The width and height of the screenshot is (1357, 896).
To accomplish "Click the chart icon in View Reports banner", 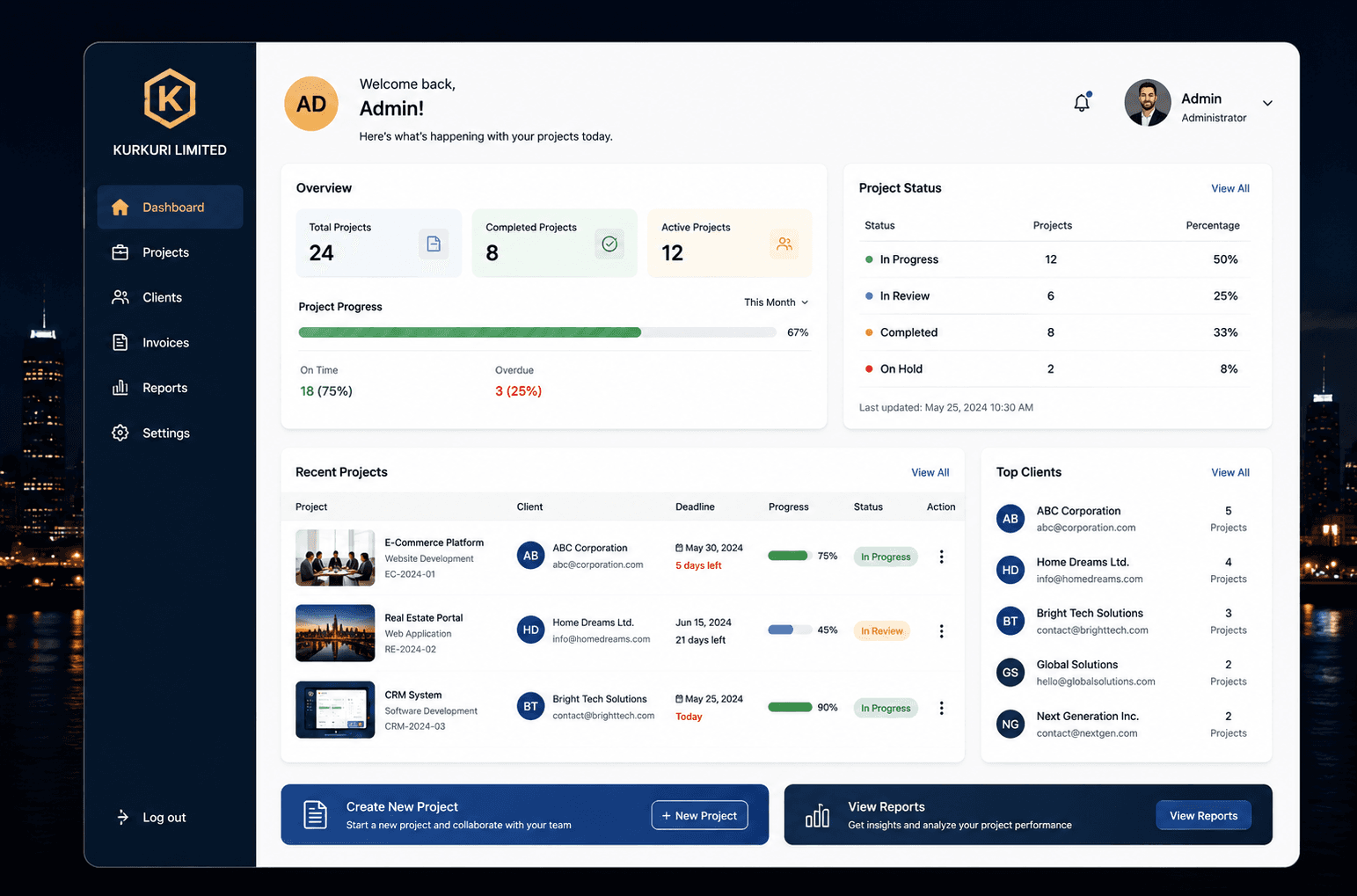I will (817, 815).
